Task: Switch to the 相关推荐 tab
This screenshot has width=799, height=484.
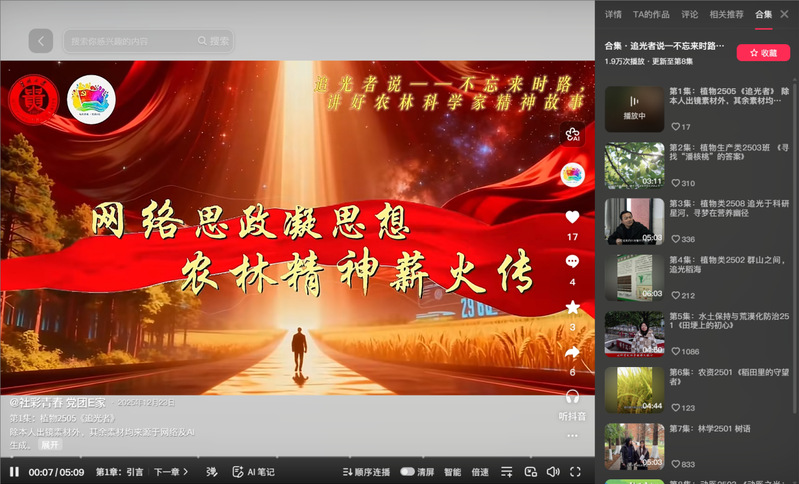Action: [726, 14]
